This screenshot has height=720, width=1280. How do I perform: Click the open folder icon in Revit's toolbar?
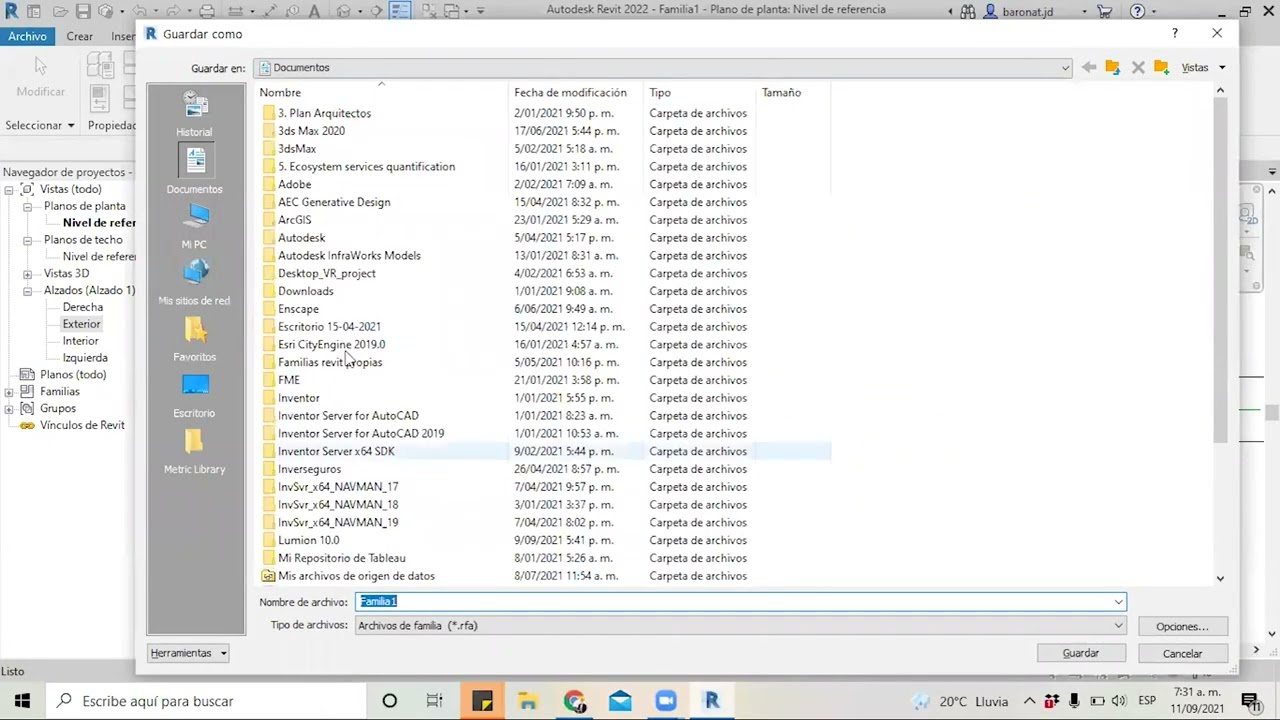(x=58, y=11)
